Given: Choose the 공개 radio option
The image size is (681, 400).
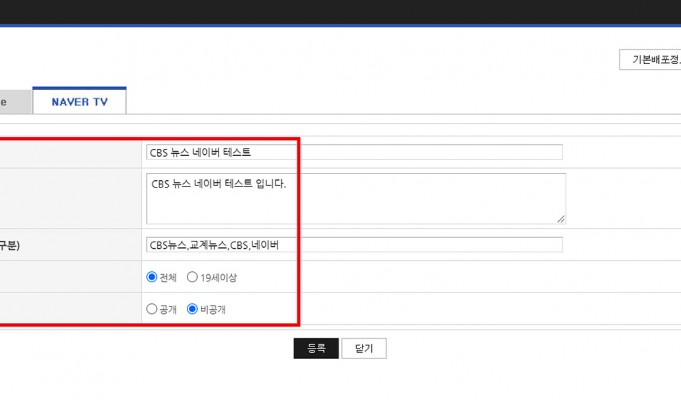Looking at the screenshot, I should (x=152, y=309).
